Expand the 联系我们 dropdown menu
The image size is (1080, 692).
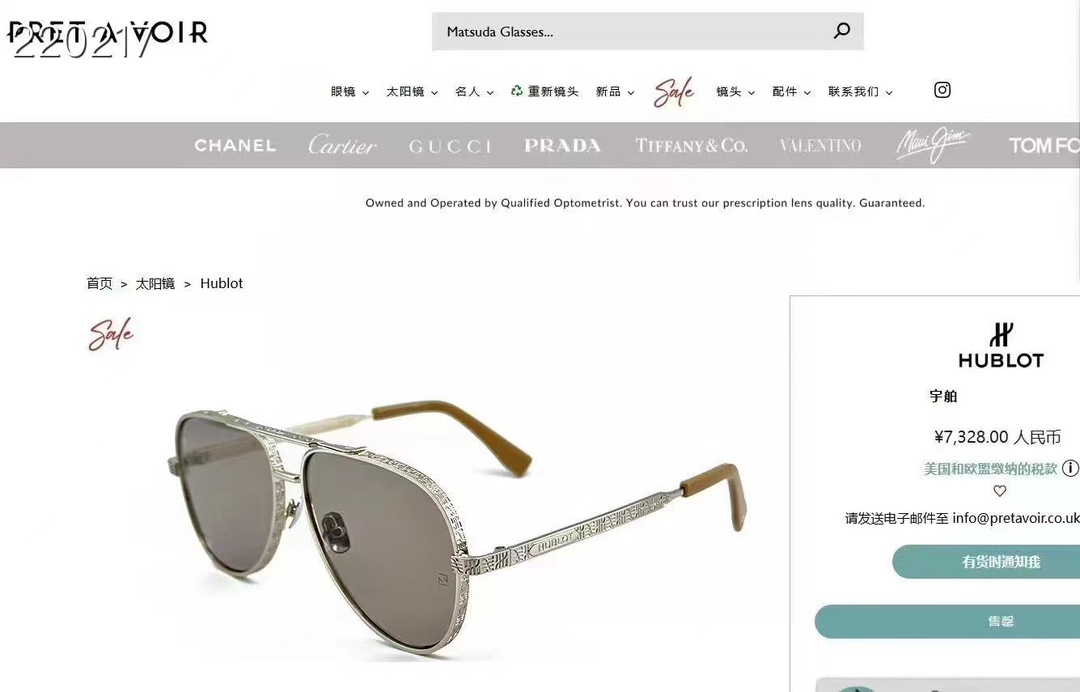point(860,92)
